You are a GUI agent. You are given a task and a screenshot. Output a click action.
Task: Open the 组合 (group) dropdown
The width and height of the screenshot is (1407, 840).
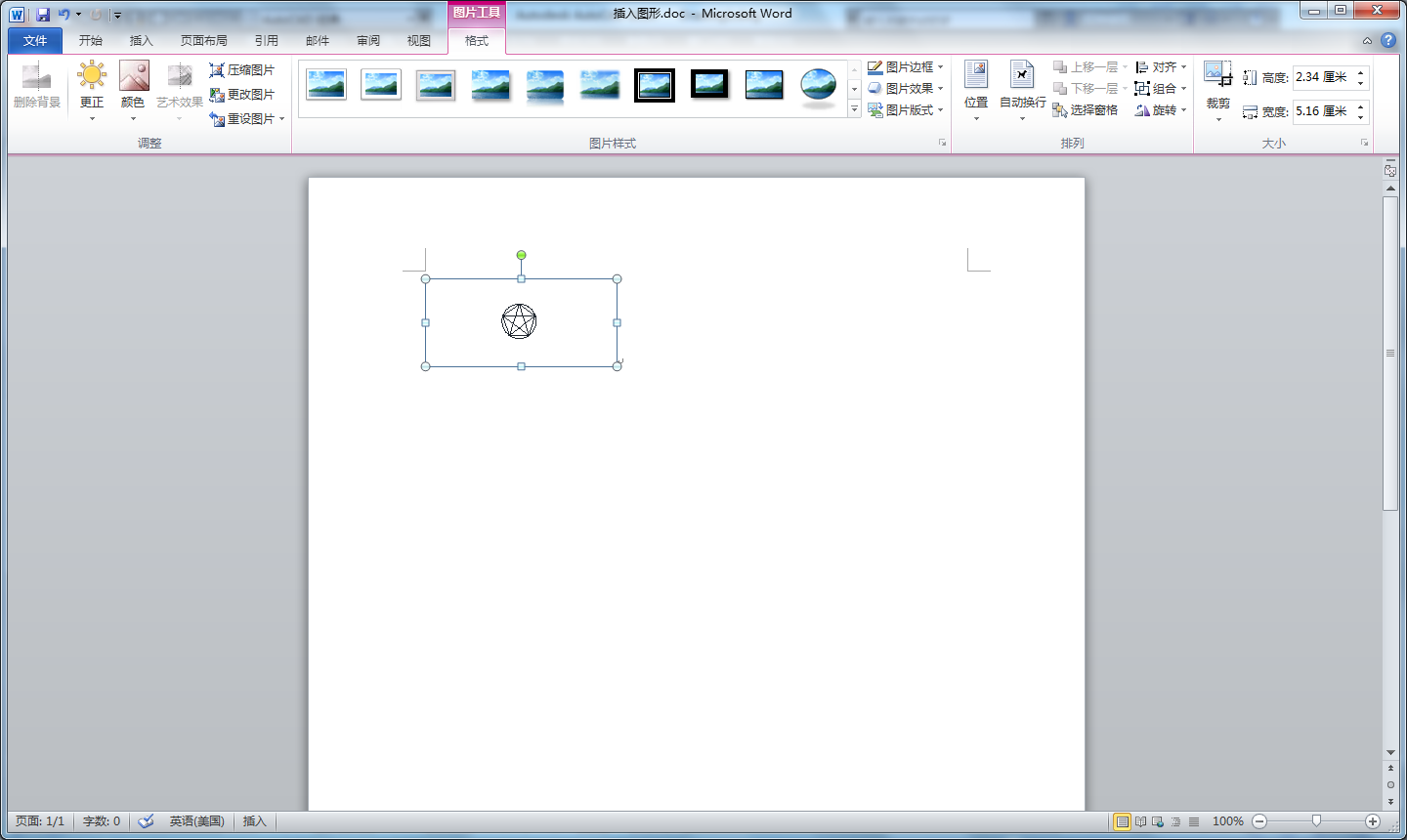point(1161,89)
